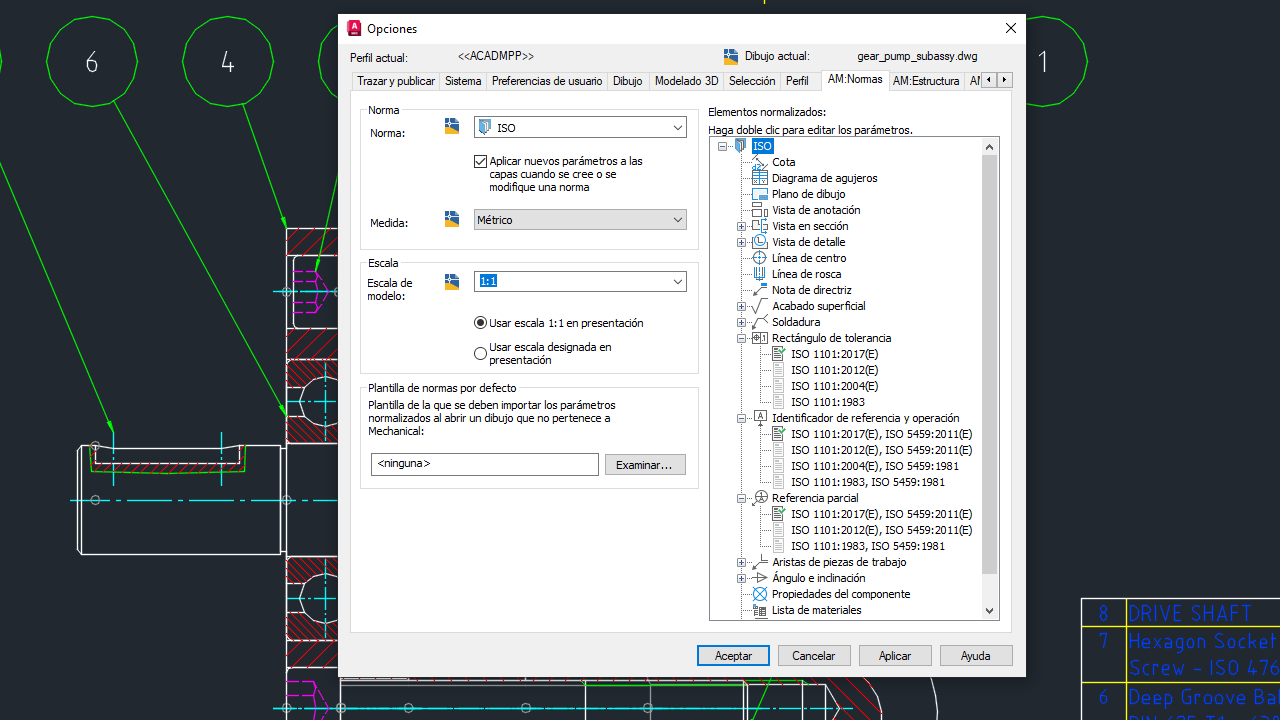1280x720 pixels.
Task: Expand the Ángulo e inclinación node
Action: pos(742,578)
